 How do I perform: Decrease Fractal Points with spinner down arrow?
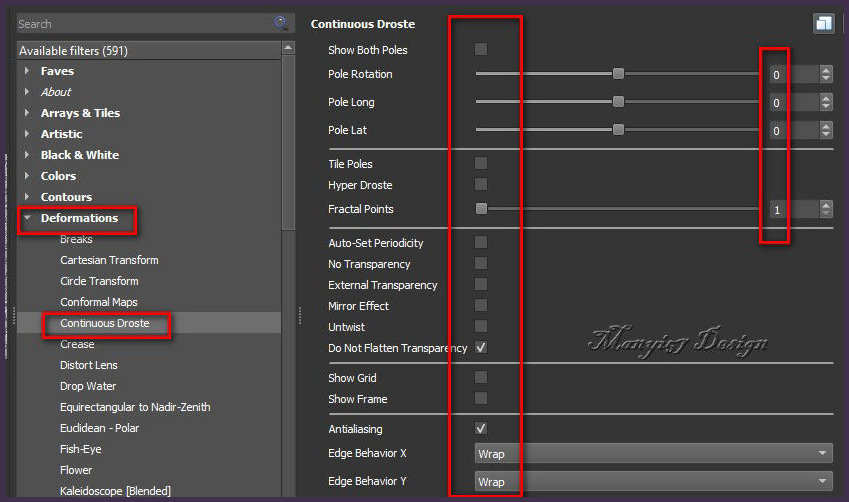pos(826,214)
